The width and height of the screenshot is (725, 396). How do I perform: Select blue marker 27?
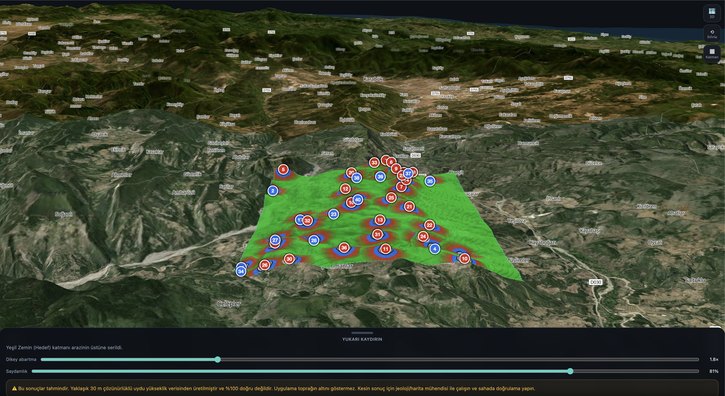coord(275,240)
